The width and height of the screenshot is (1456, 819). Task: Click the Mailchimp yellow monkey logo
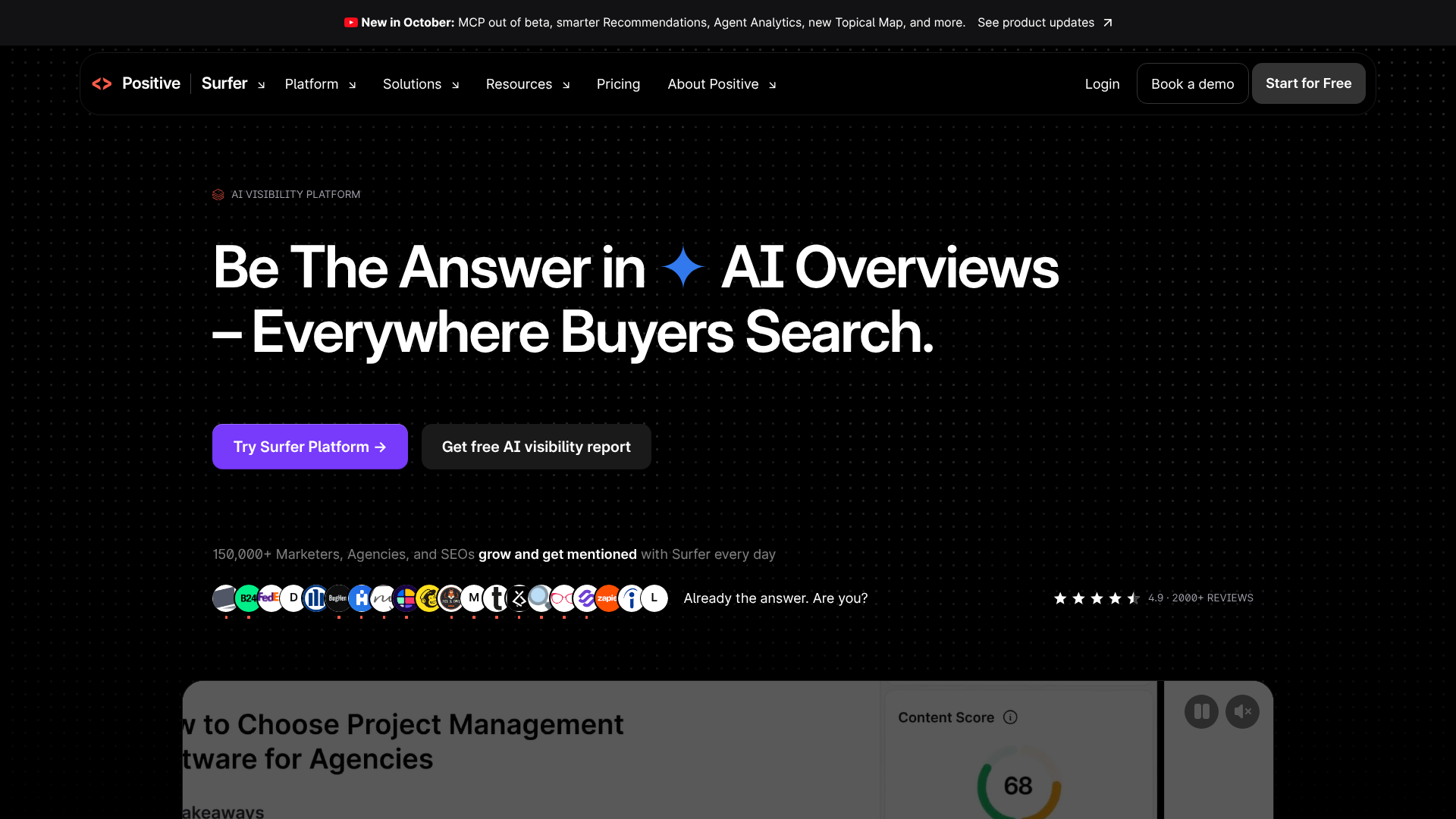pos(428,598)
